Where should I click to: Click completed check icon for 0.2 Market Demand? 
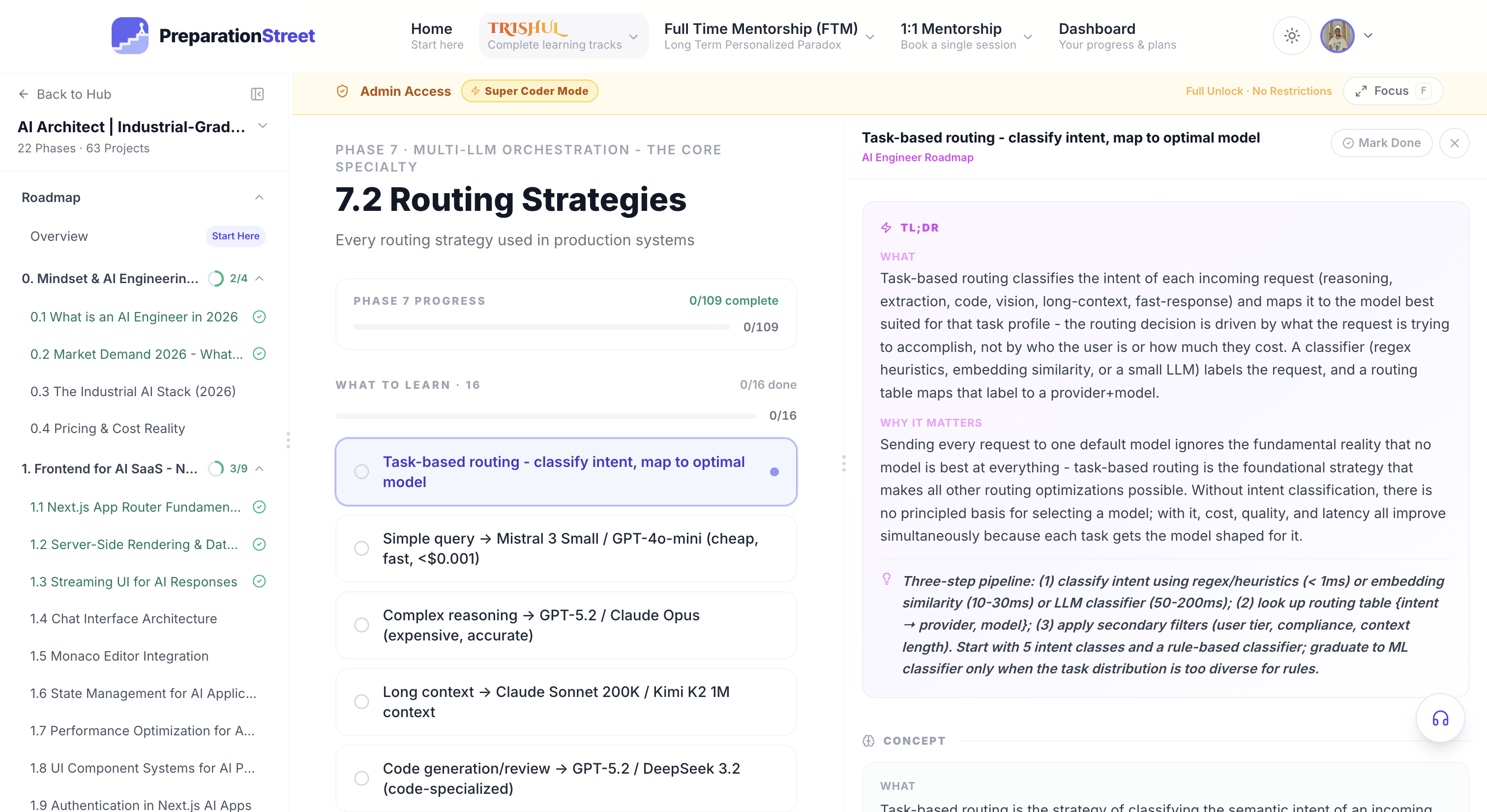(259, 354)
